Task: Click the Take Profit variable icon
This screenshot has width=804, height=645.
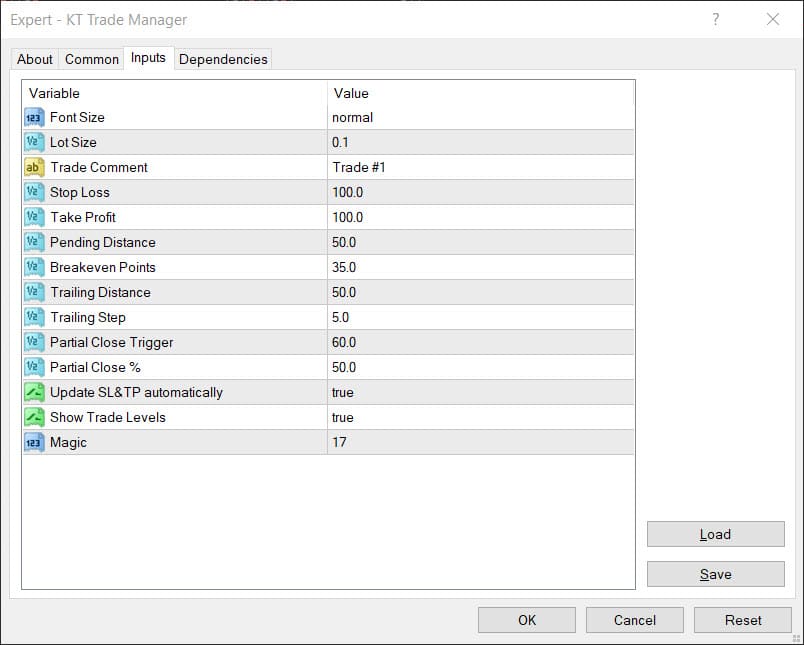Action: [34, 217]
